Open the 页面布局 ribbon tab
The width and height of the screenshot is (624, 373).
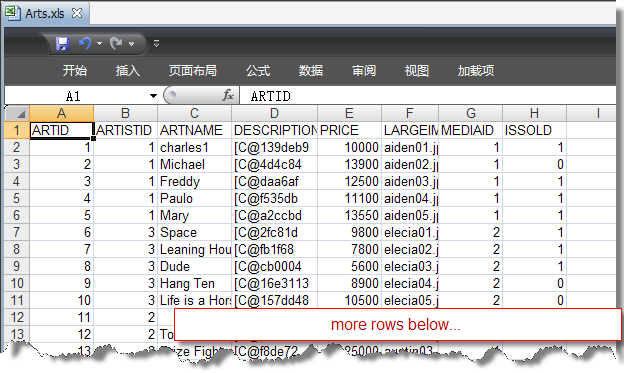(x=193, y=71)
